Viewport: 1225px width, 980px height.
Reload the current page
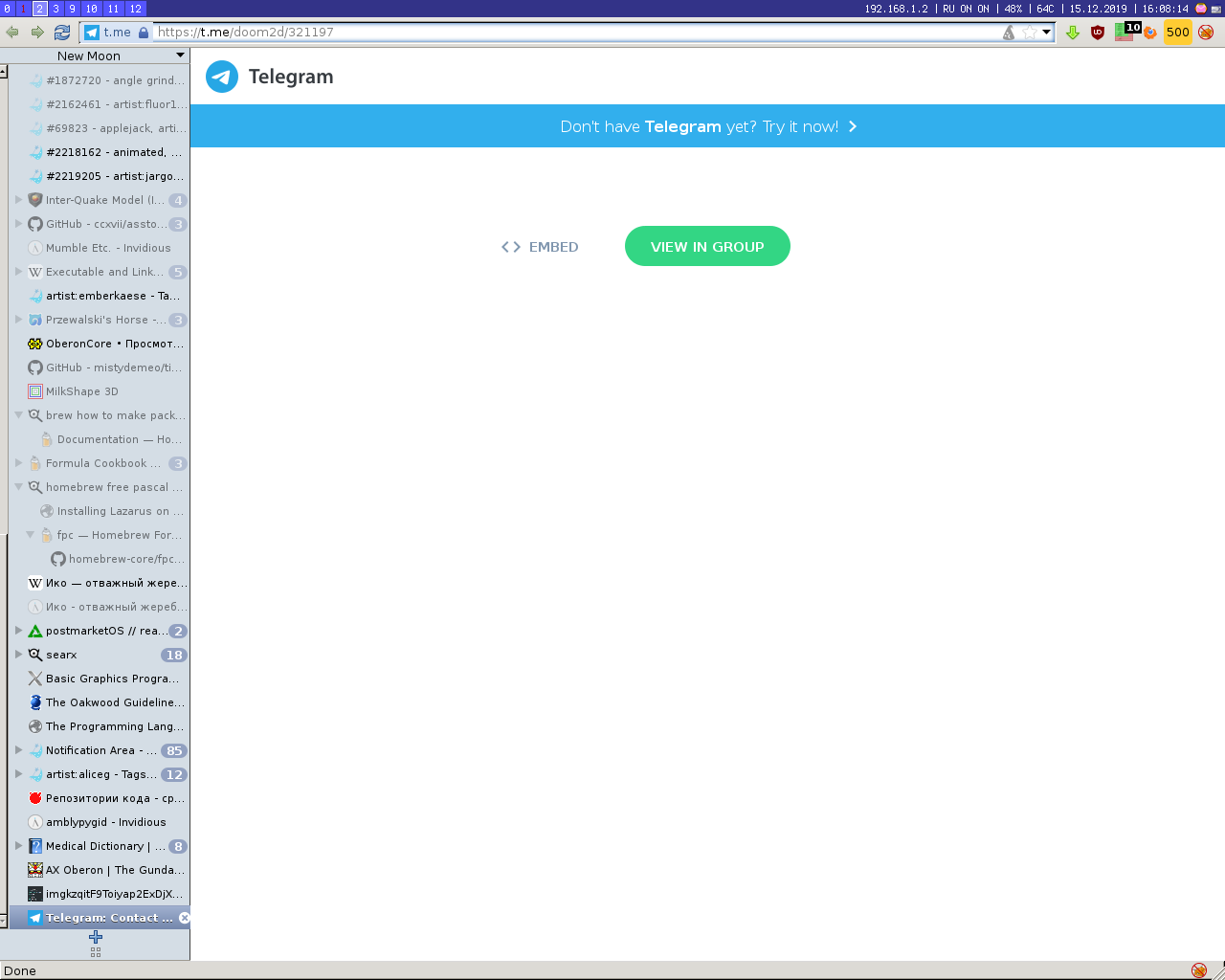pyautogui.click(x=62, y=32)
